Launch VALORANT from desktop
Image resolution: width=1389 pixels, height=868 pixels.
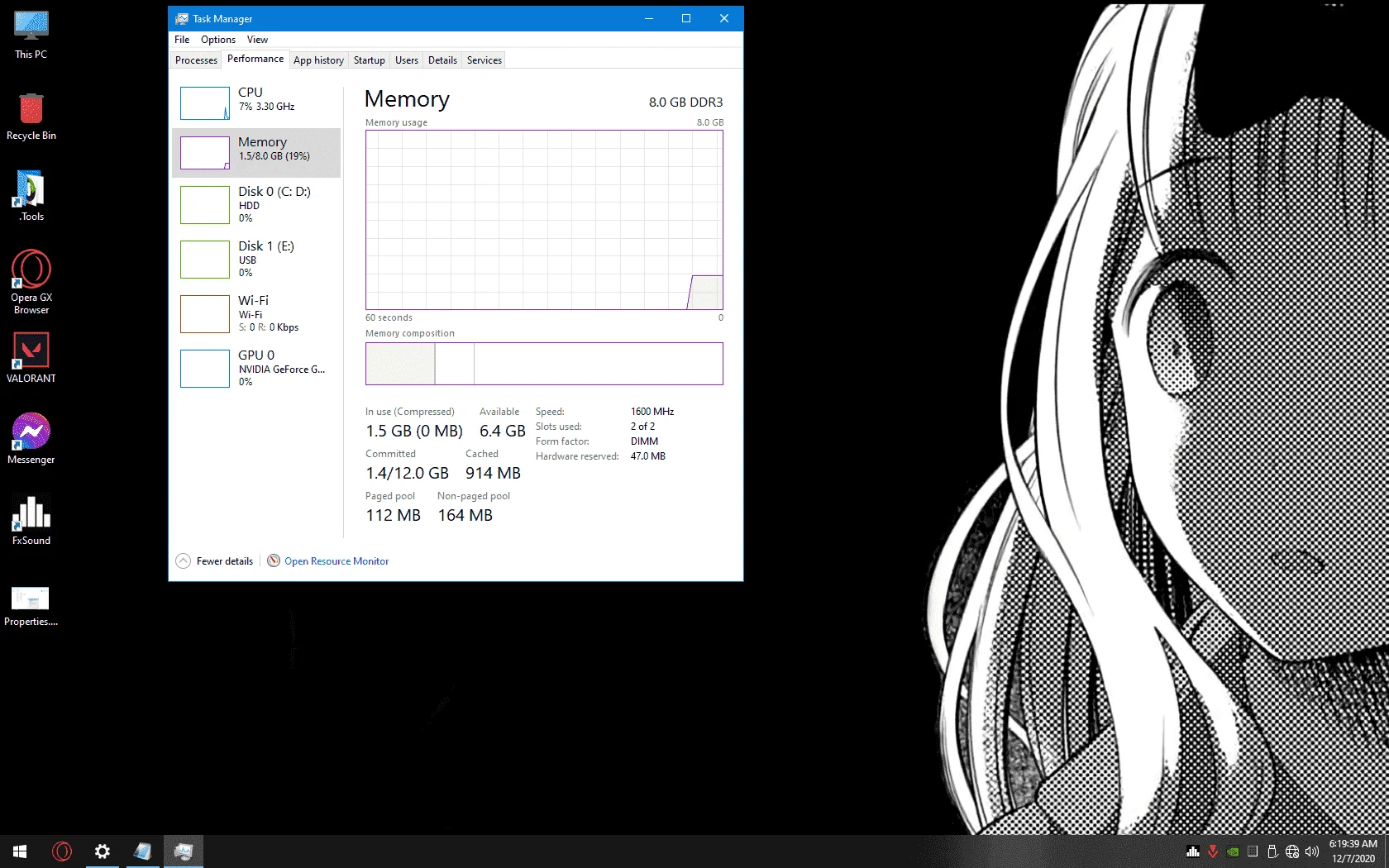point(31,358)
